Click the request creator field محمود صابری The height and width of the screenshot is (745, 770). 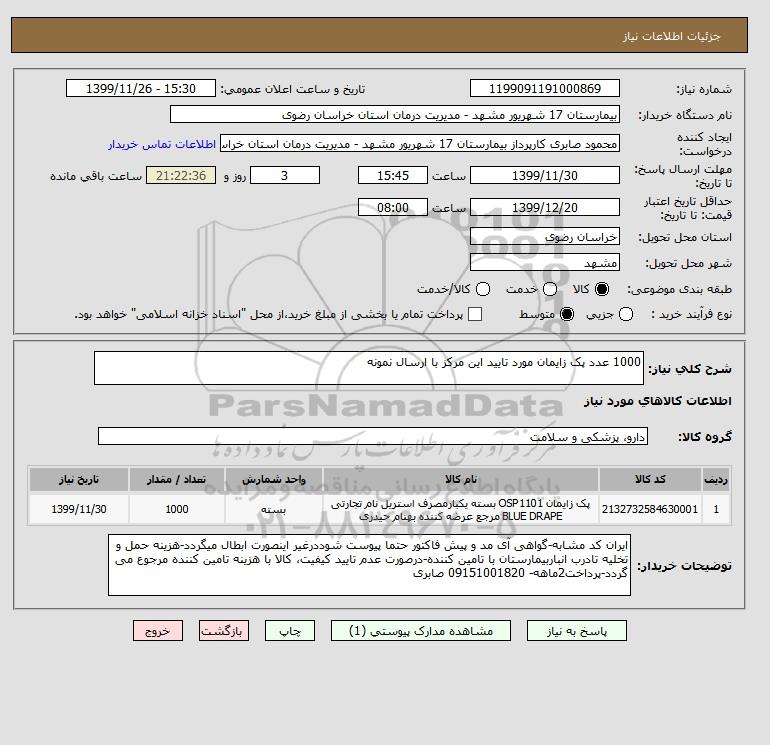pos(420,144)
